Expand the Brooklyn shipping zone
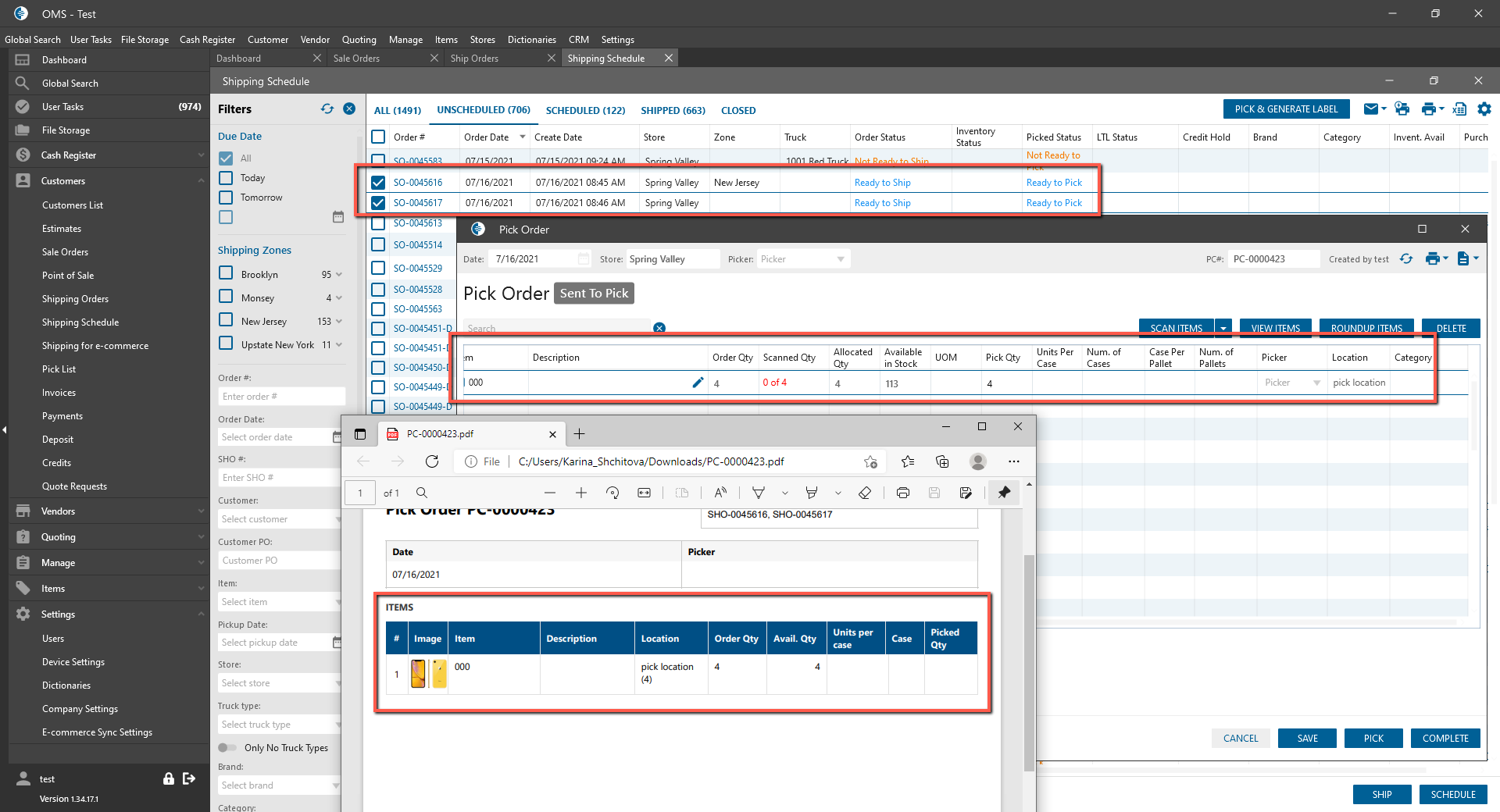The width and height of the screenshot is (1500, 812). (x=339, y=275)
